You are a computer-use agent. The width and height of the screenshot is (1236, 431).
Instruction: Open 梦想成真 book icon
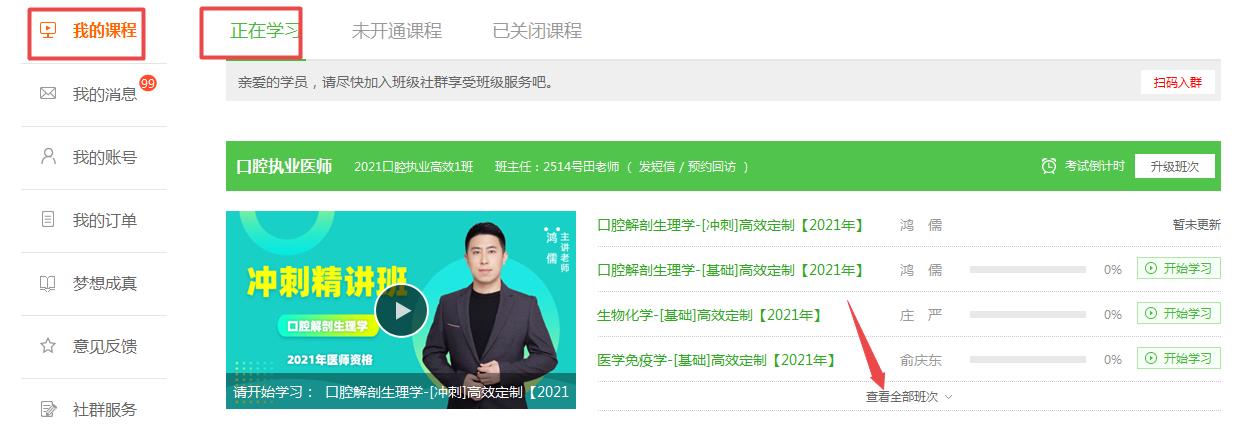tap(47, 283)
